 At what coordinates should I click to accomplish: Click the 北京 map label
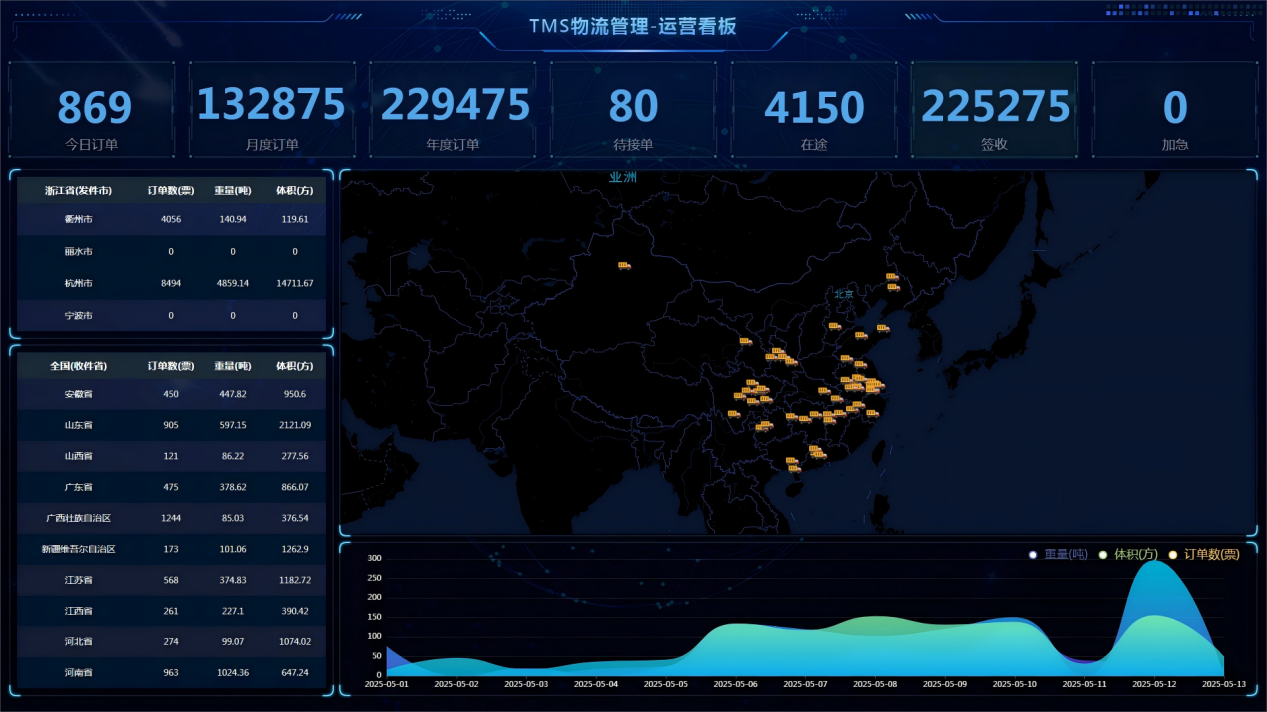(844, 294)
